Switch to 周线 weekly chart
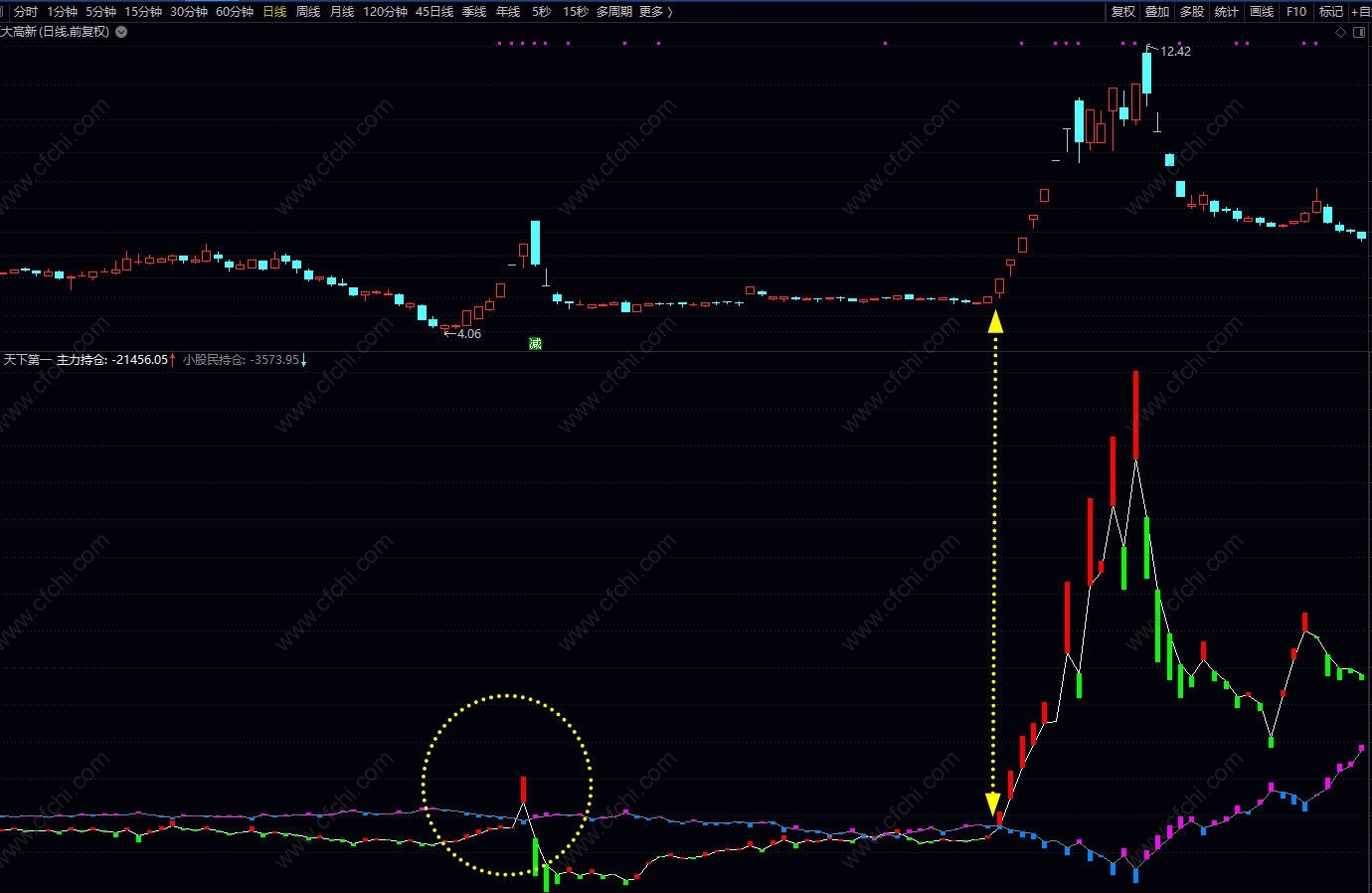 308,12
